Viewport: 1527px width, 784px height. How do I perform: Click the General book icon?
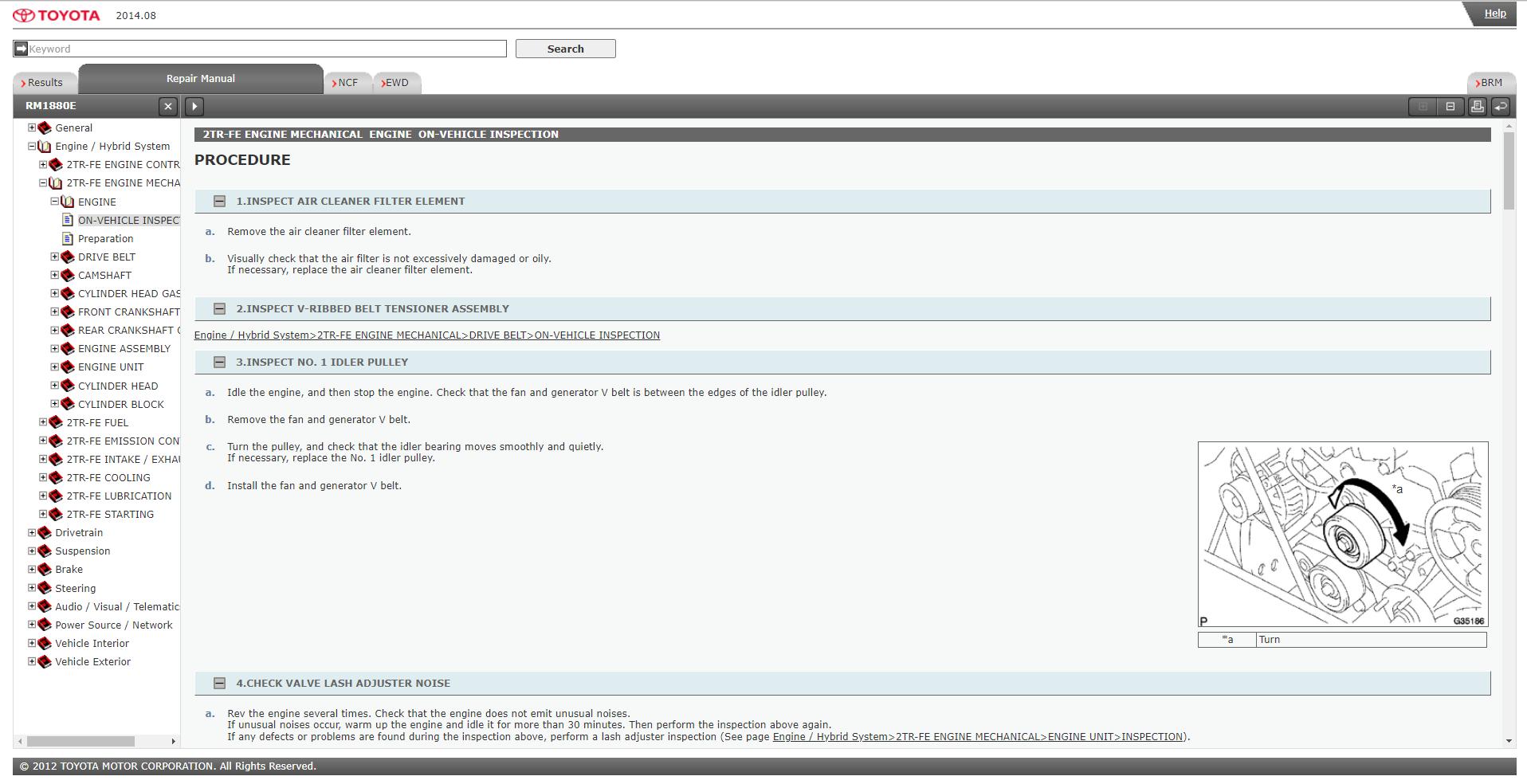[x=45, y=127]
